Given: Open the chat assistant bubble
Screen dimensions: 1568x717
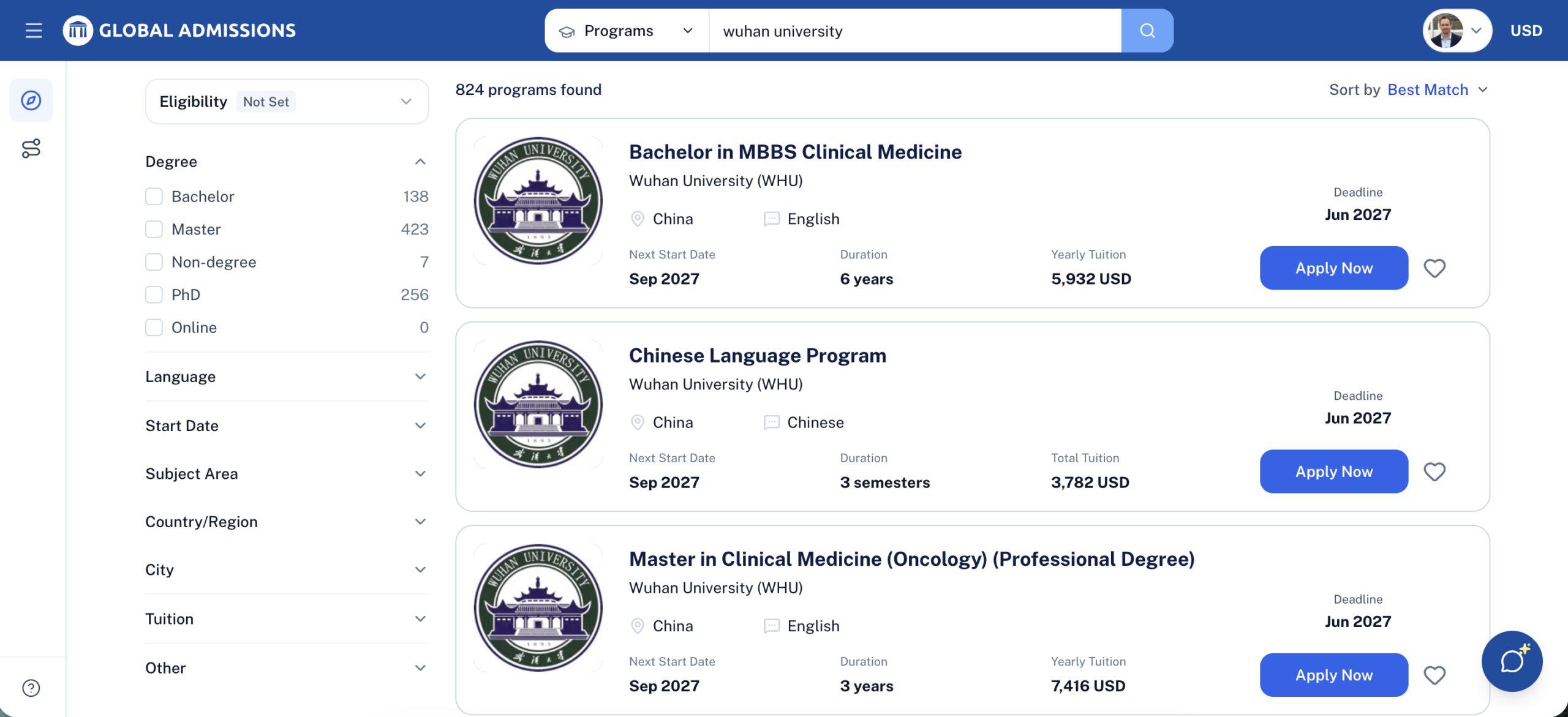Looking at the screenshot, I should coord(1512,661).
